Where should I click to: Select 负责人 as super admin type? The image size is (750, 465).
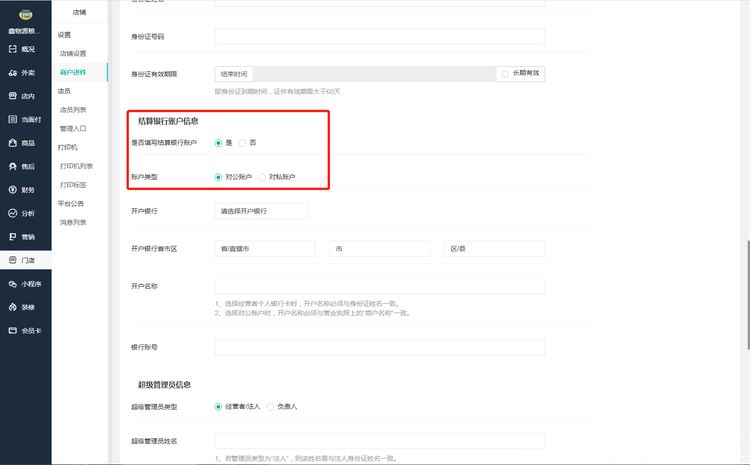[x=270, y=407]
